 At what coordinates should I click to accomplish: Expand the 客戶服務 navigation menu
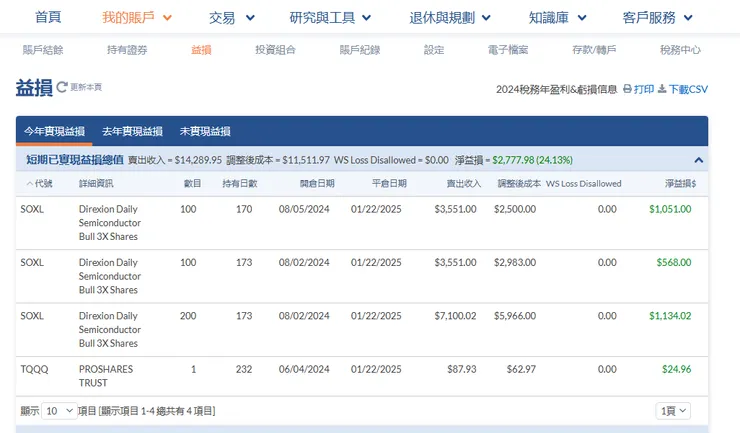(658, 18)
